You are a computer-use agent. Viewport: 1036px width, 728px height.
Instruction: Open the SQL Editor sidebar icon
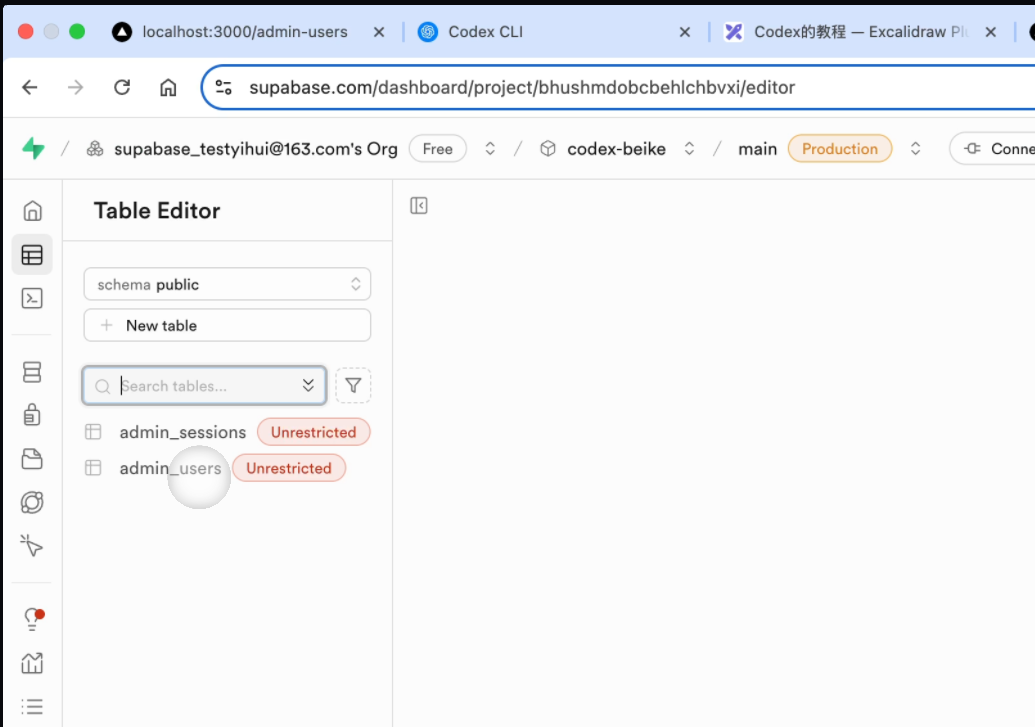[32, 298]
